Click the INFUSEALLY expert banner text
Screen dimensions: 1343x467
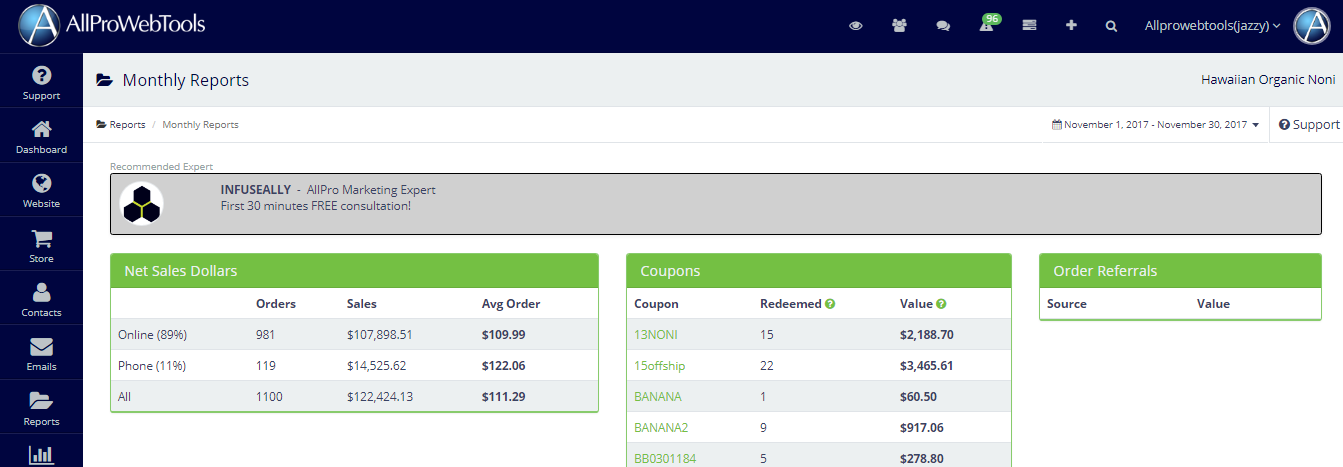[328, 197]
